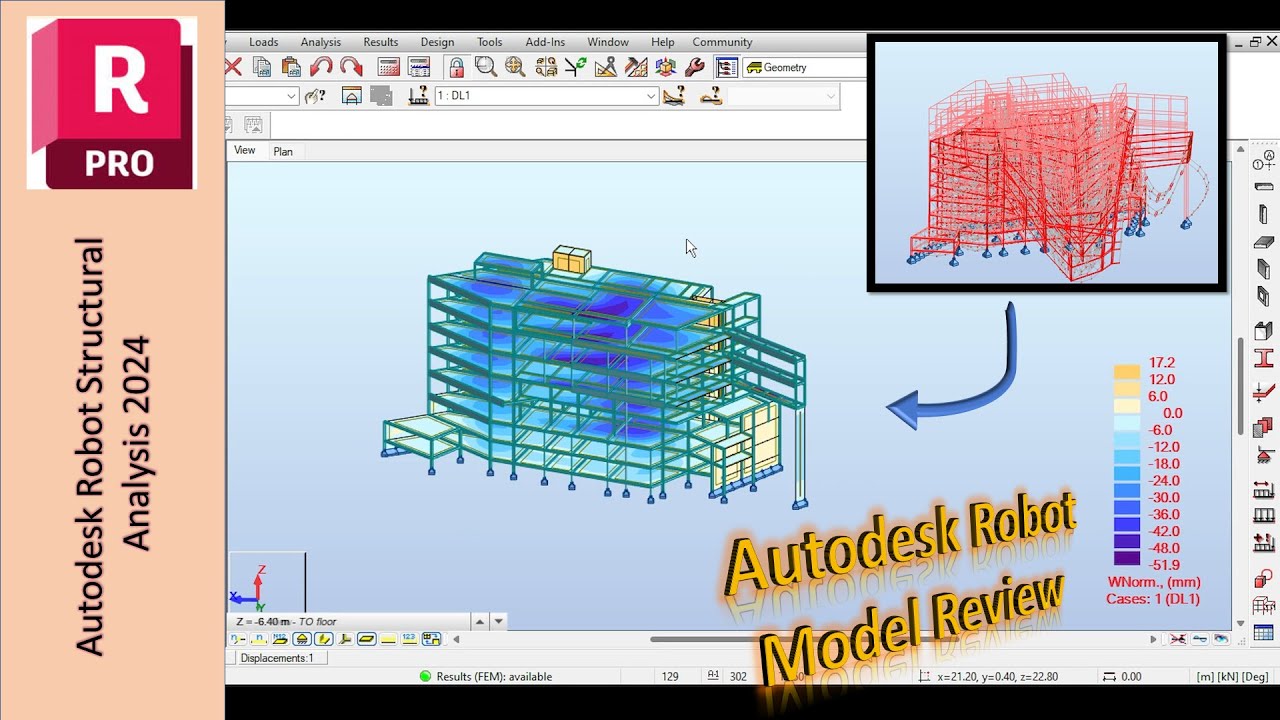Open the Results menu
Viewport: 1280px width, 720px height.
coord(381,42)
